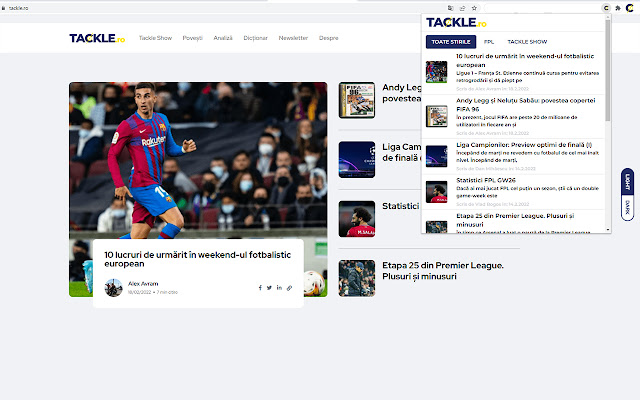
Task: Share article on LinkedIn icon
Action: click(x=279, y=288)
